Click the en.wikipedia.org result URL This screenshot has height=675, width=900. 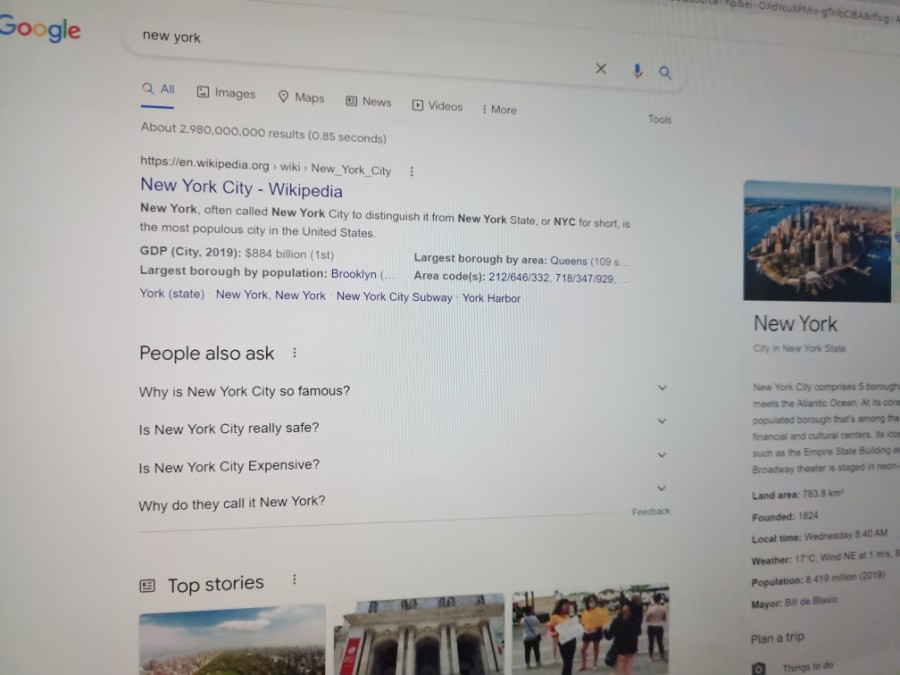(266, 166)
